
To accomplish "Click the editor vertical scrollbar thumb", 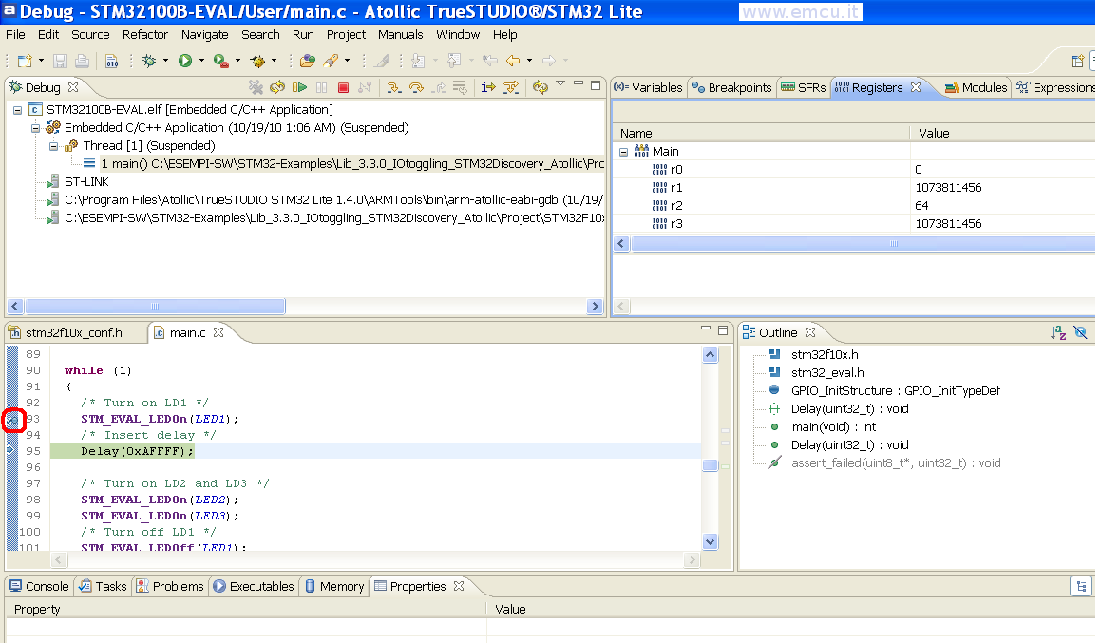I will (x=710, y=465).
